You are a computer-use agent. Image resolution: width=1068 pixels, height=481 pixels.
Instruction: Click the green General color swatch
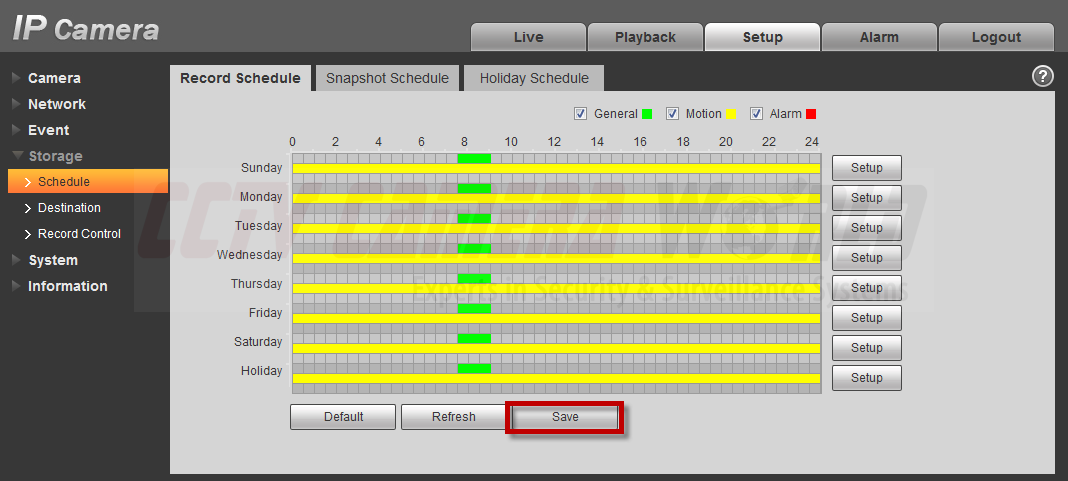click(647, 114)
